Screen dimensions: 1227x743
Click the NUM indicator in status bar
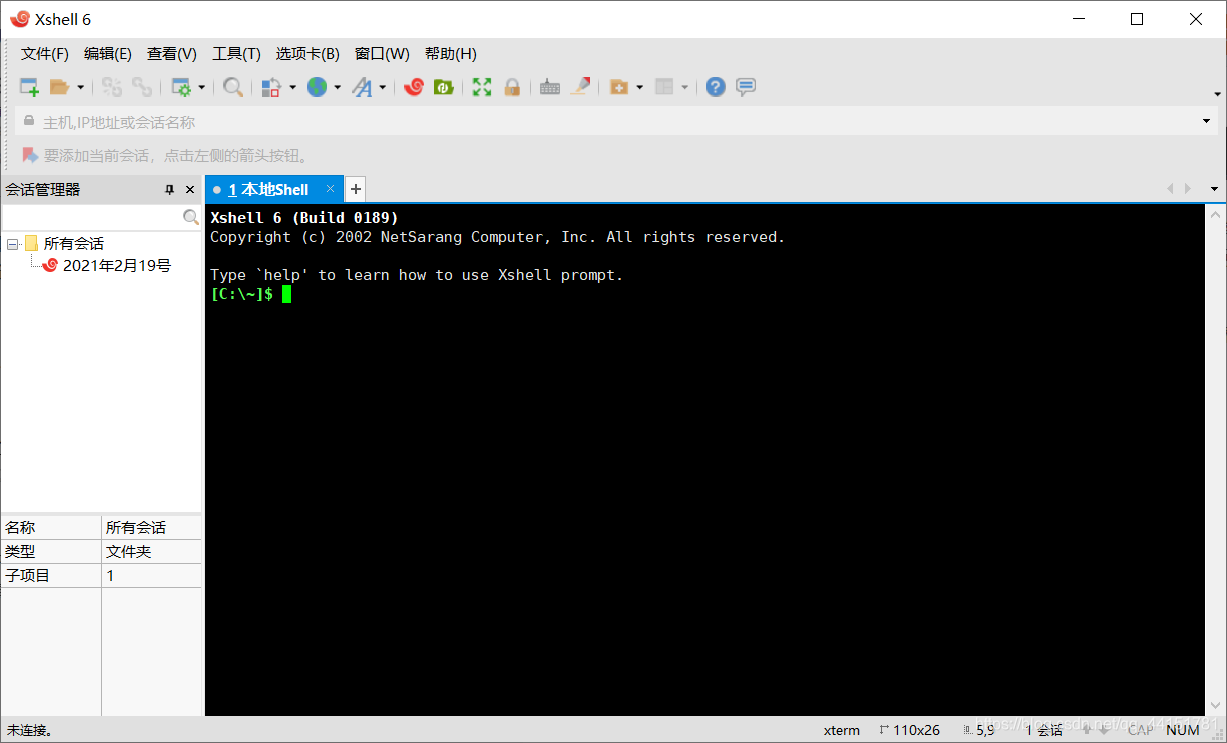(1183, 730)
